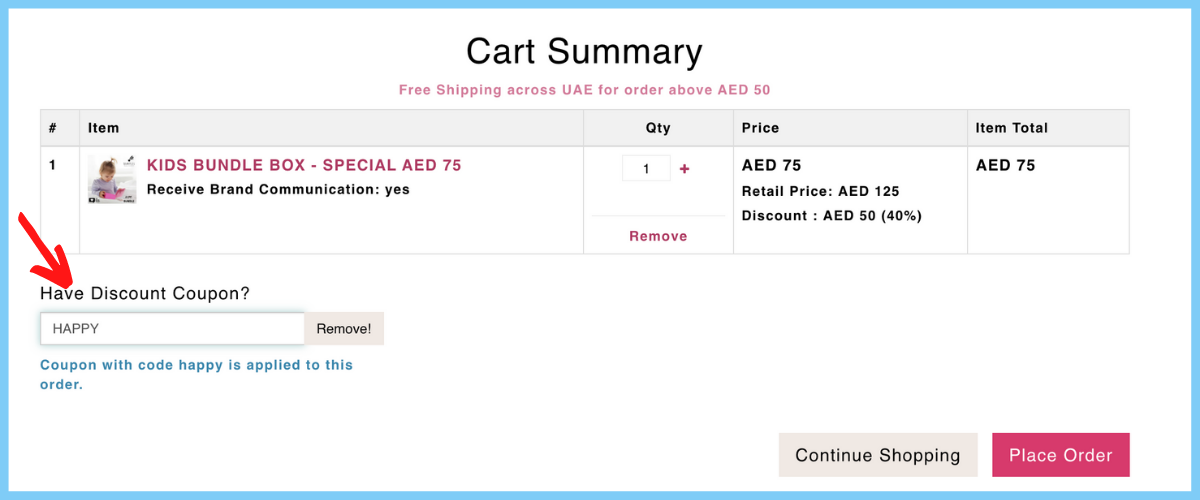The image size is (1200, 500).
Task: Click the plus icon to increase quantity
Action: (684, 169)
